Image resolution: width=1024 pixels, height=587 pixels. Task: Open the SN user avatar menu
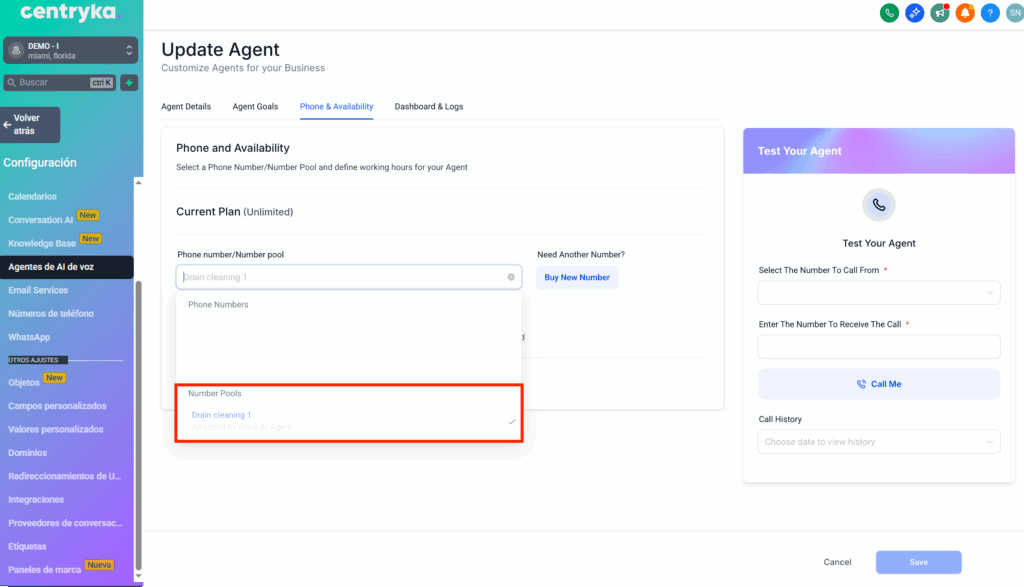pos(1014,13)
